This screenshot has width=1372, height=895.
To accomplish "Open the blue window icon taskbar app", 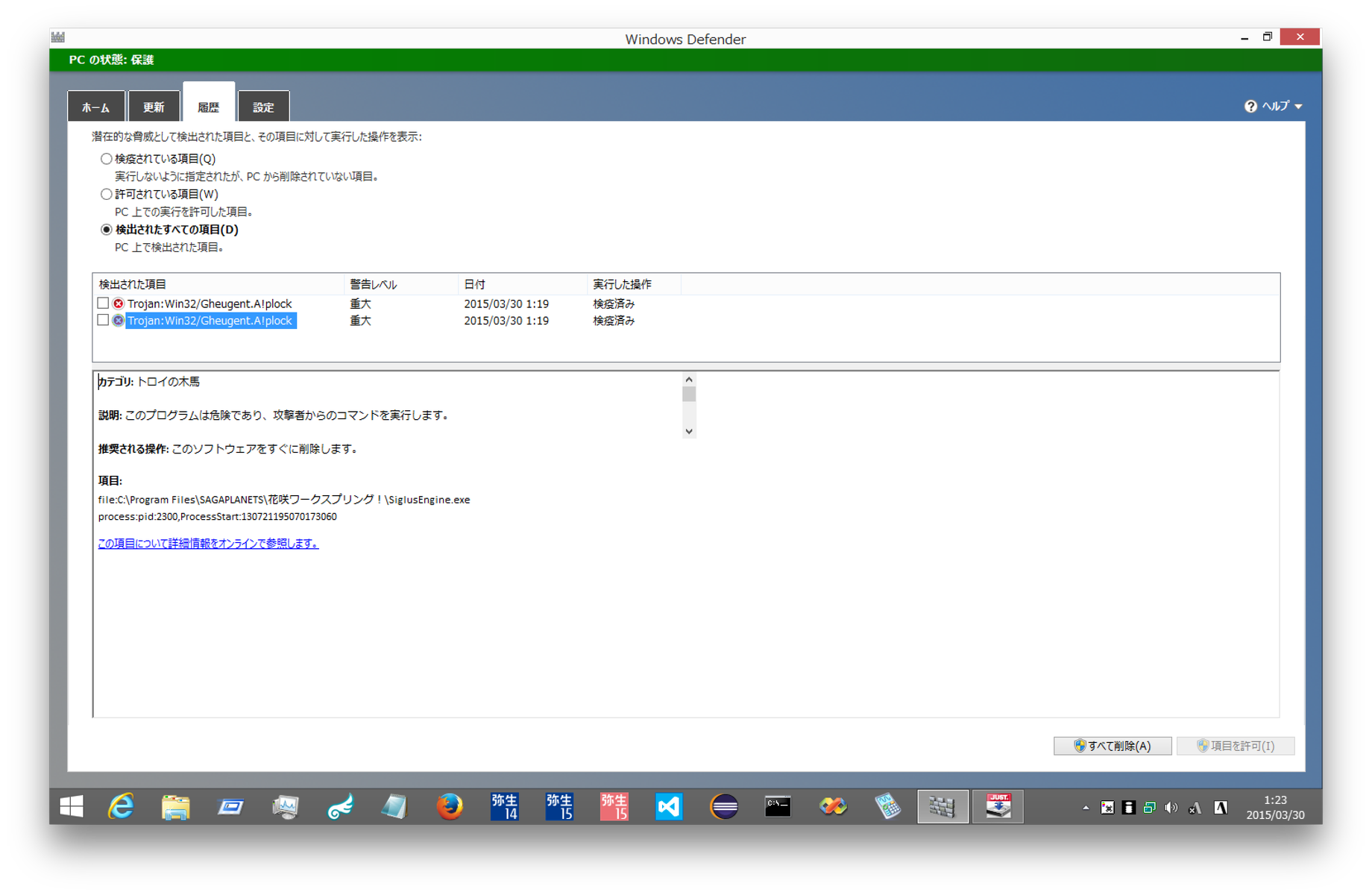I will (x=230, y=807).
